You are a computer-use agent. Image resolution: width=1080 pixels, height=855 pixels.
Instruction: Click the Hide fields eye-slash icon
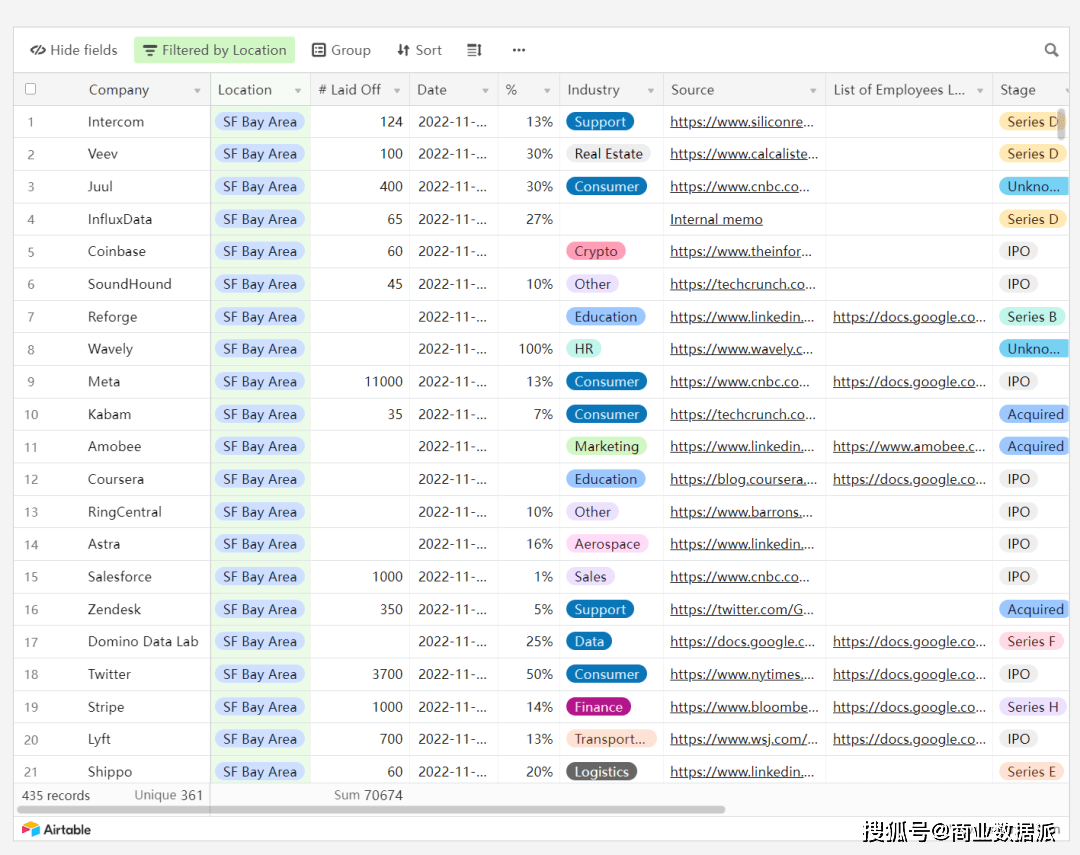coord(38,50)
